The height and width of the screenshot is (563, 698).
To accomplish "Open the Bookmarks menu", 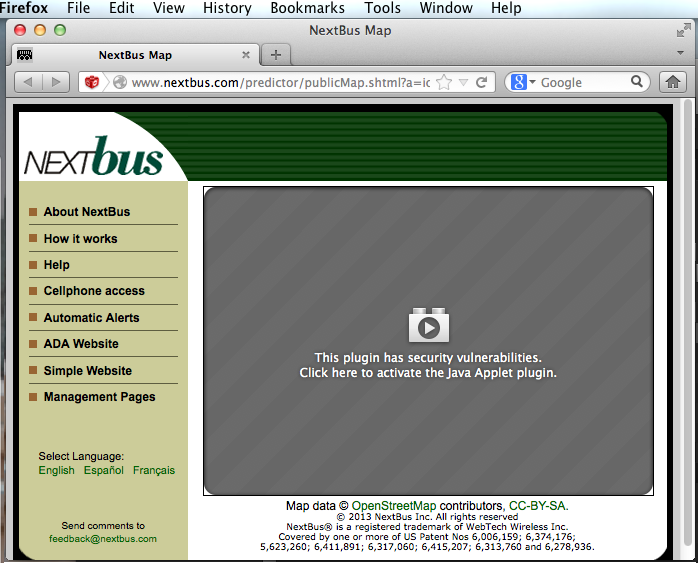I will (307, 8).
